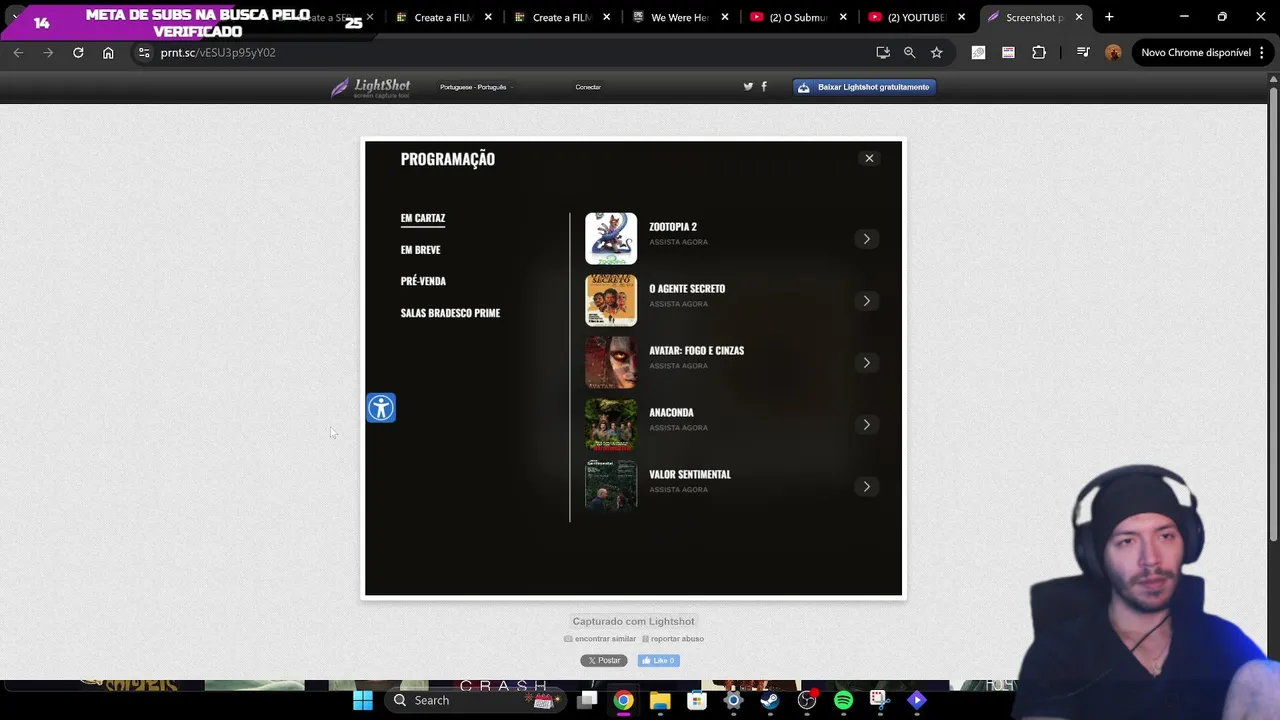The width and height of the screenshot is (1280, 720).
Task: Click the X Postar share button
Action: (604, 660)
